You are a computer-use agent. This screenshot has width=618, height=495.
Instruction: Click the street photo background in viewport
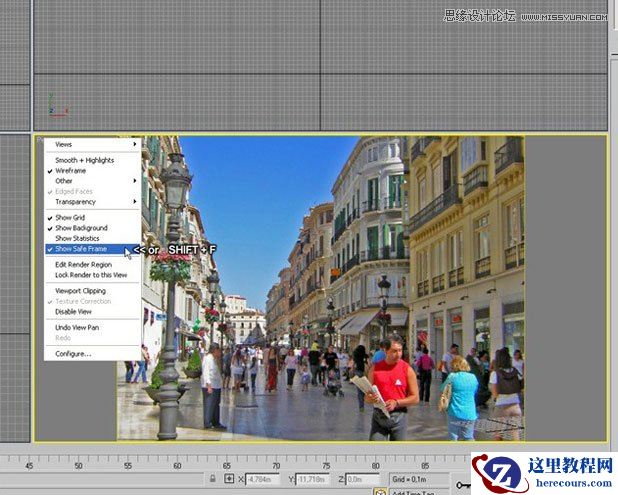[320, 288]
